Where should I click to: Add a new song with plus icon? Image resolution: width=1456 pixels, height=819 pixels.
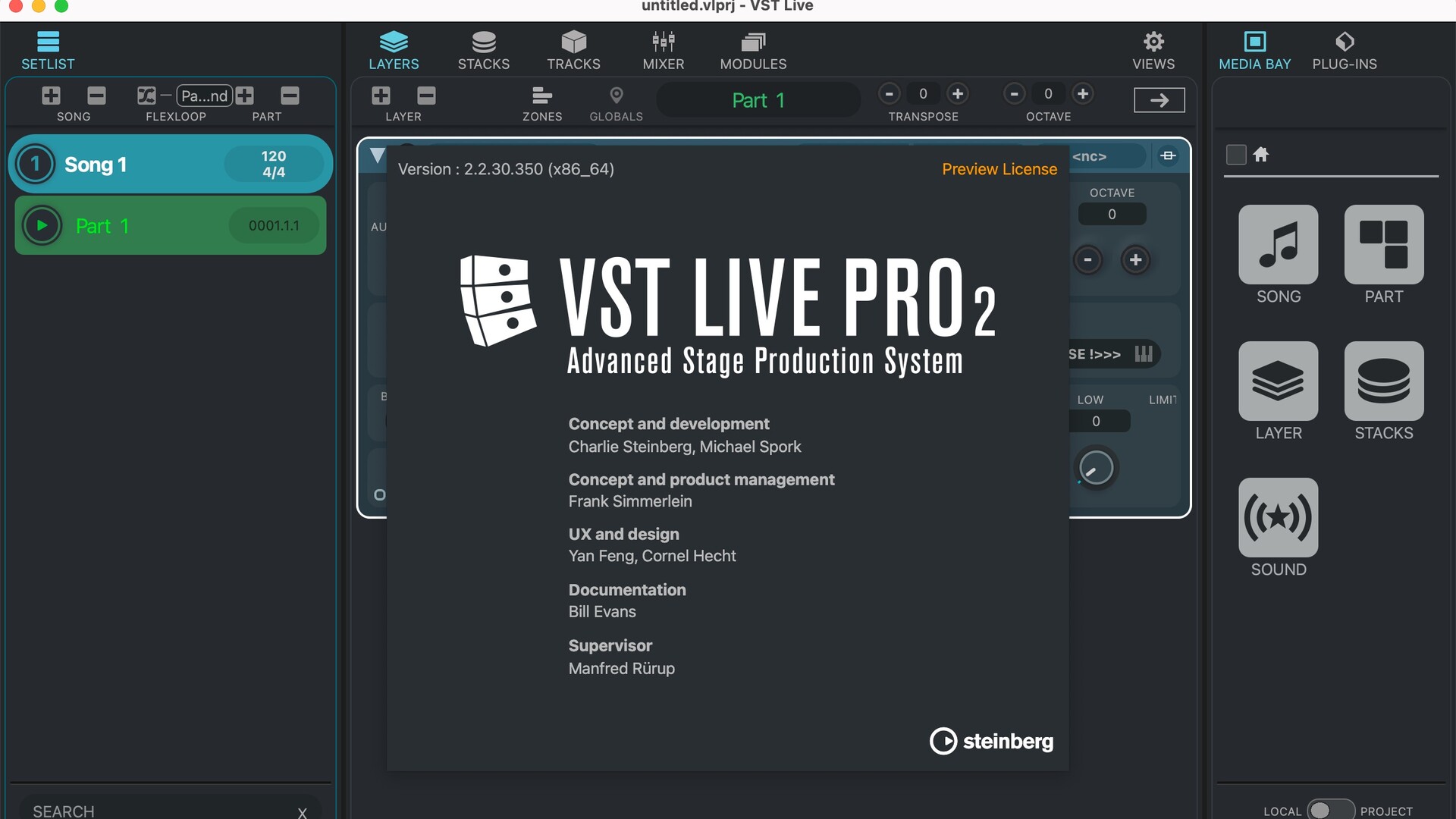tap(51, 96)
